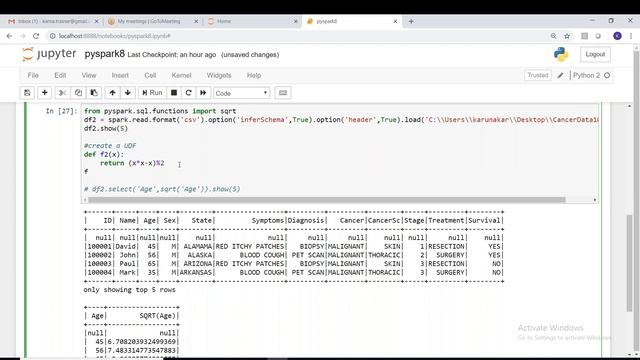Click the 'Survival' column header in output

pyautogui.click(x=484, y=220)
